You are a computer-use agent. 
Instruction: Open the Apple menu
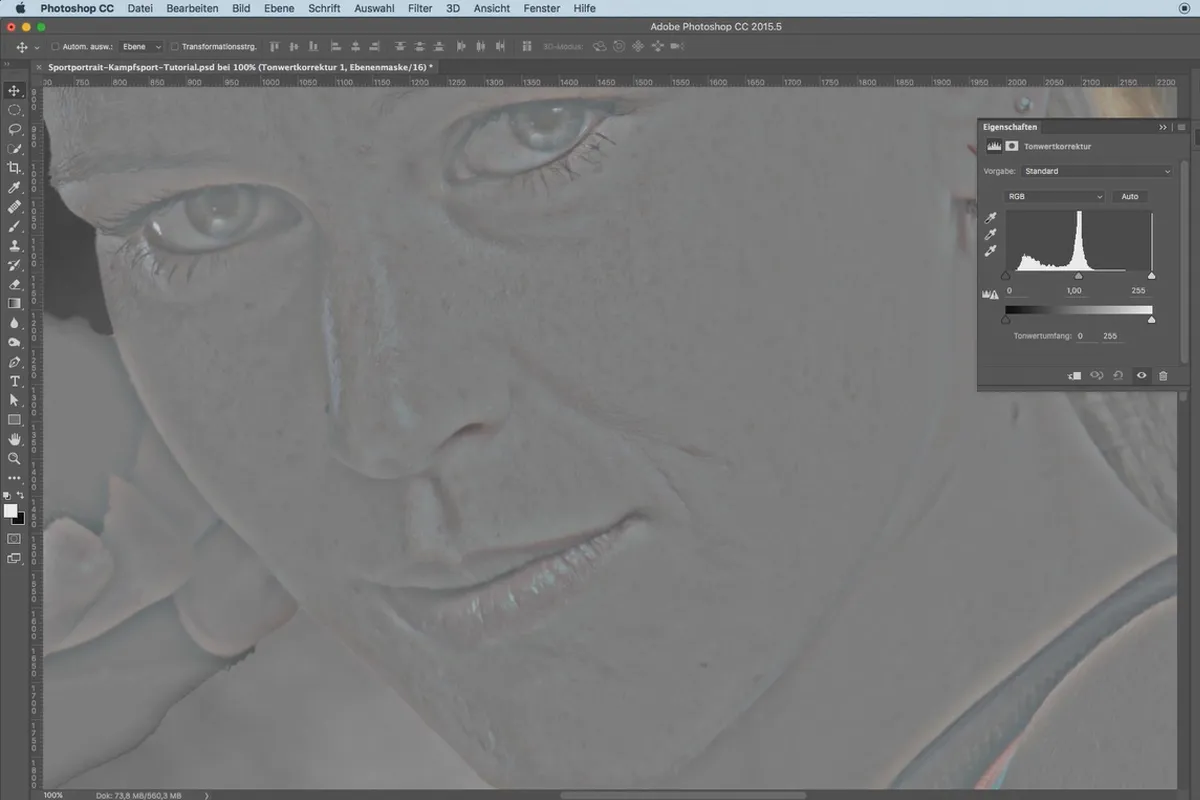[19, 8]
